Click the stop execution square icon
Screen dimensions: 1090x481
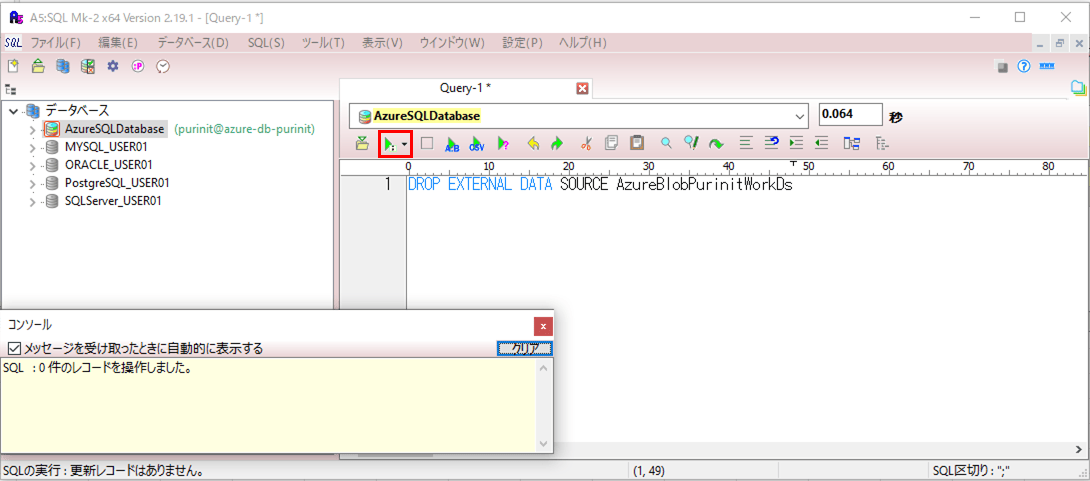pyautogui.click(x=427, y=143)
